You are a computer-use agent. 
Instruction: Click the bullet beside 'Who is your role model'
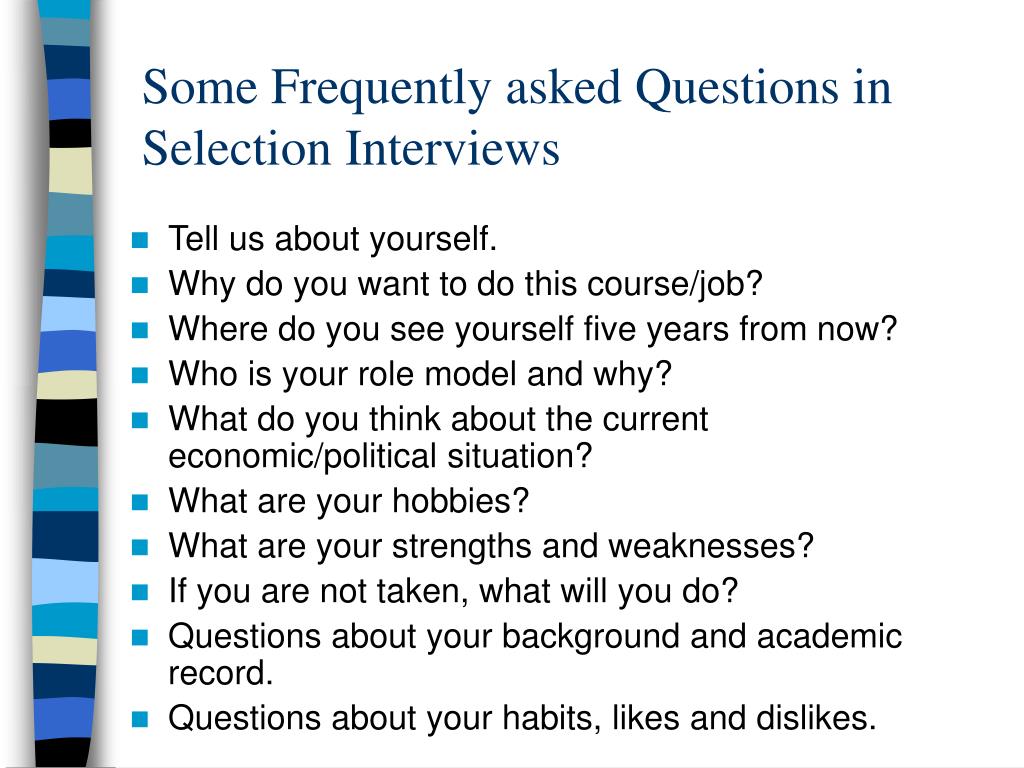tap(140, 375)
